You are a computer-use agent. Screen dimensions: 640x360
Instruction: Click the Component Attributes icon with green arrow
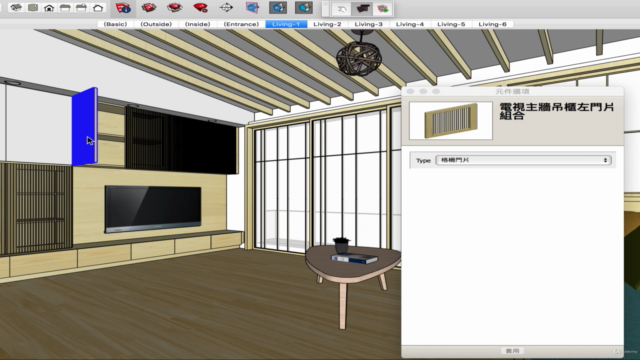(382, 9)
